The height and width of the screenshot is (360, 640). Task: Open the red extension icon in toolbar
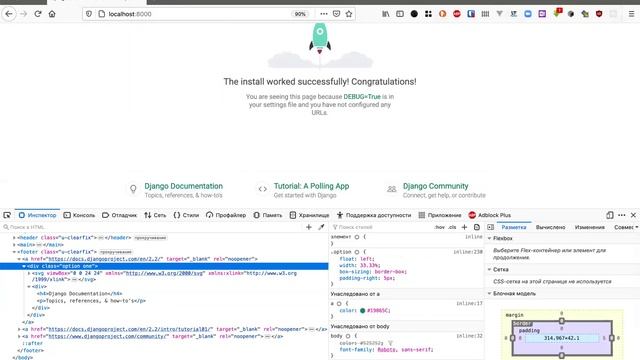457,14
